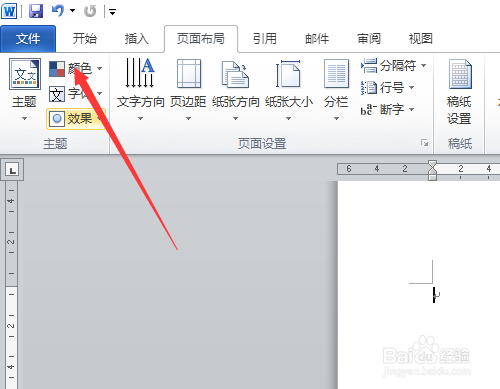Screen dimensions: 500x389
Task: Click the theme 颜色 color squares icon
Action: (x=57, y=69)
